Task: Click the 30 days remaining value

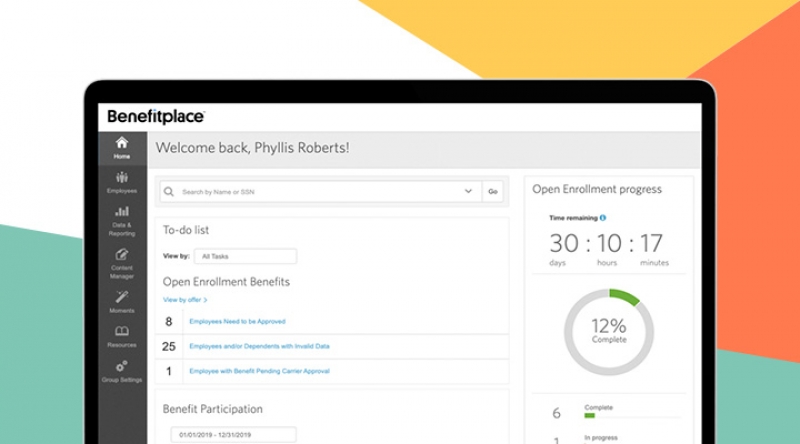Action: (x=564, y=243)
